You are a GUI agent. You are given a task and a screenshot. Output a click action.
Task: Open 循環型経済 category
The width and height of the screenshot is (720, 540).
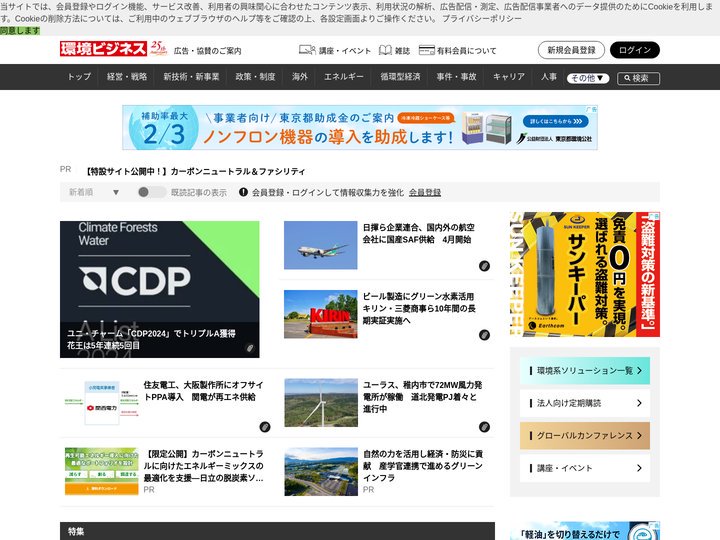[400, 77]
